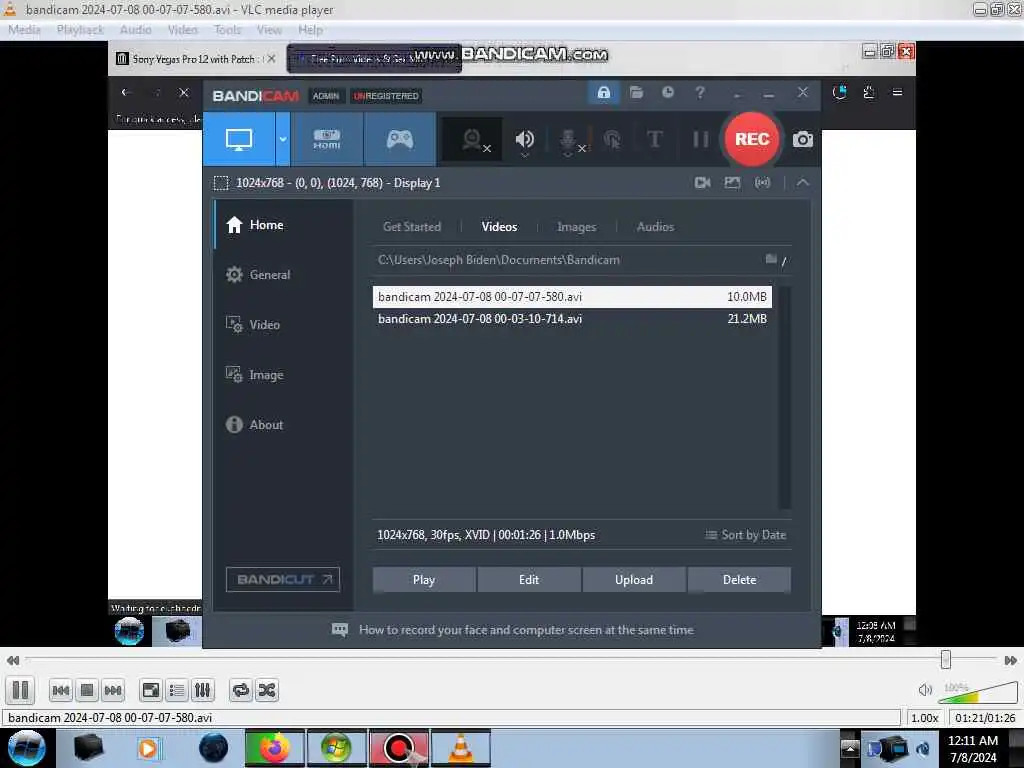Screen dimensions: 1024x768
Task: Open the scheduled recording clock icon
Action: (667, 92)
